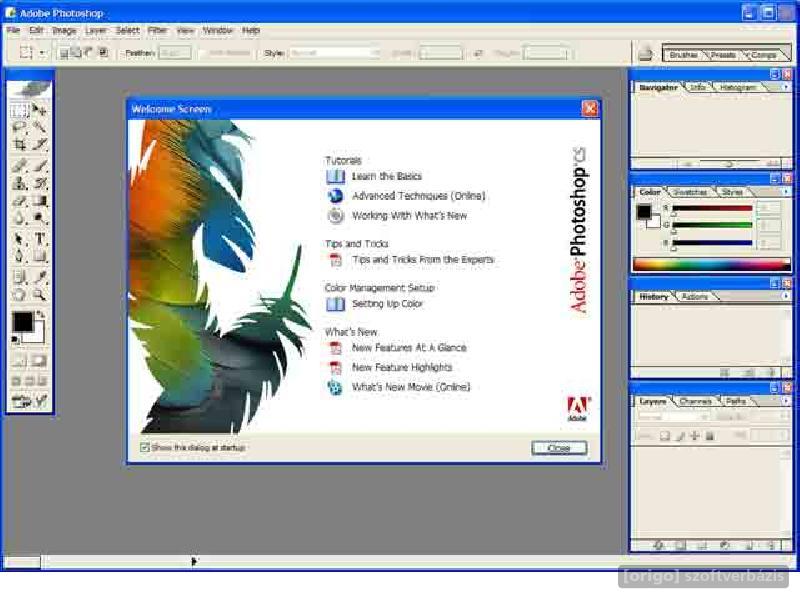Select the Dodge tool

click(39, 218)
